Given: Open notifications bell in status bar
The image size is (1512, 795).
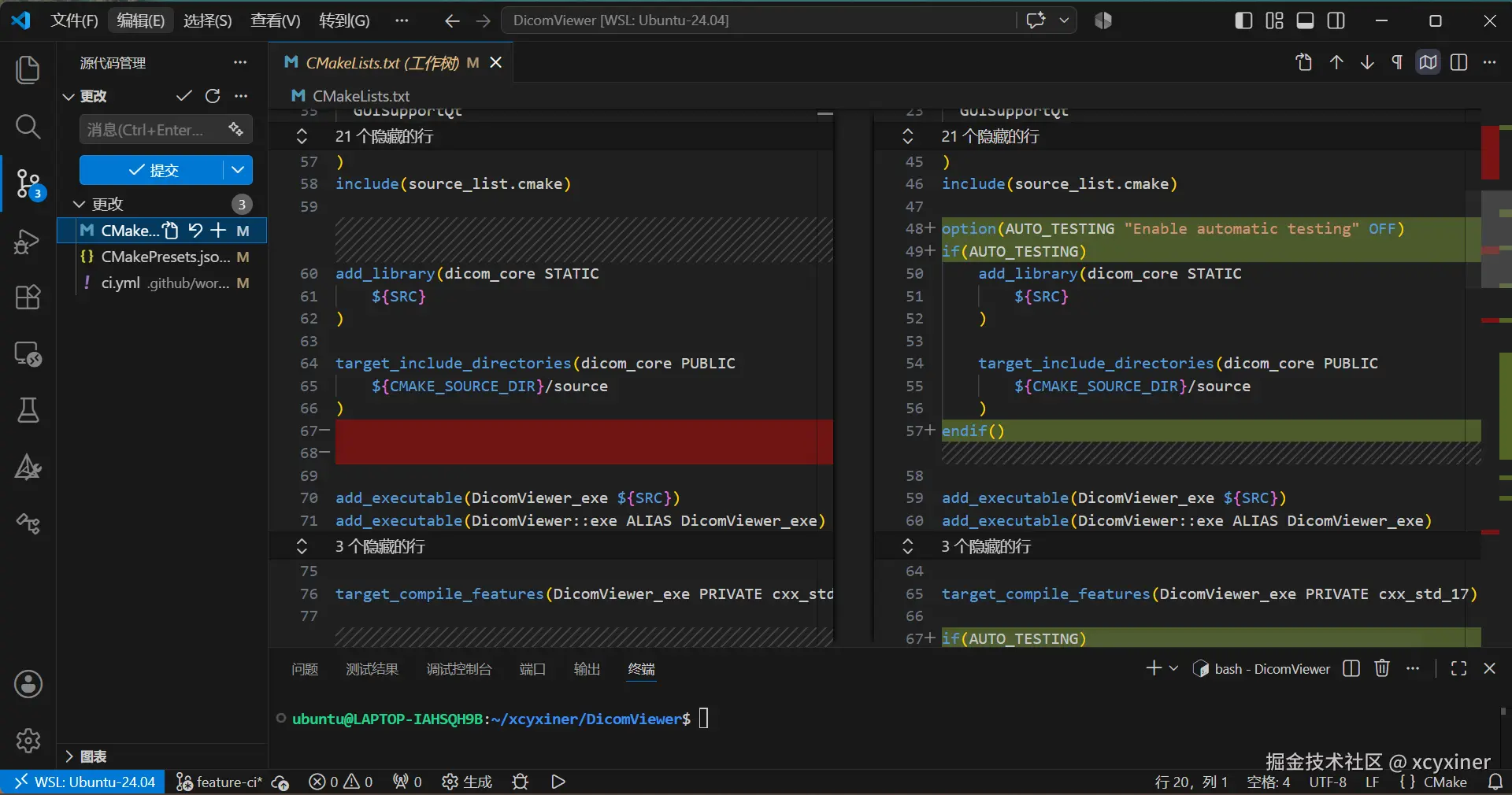Looking at the screenshot, I should coord(1495,782).
